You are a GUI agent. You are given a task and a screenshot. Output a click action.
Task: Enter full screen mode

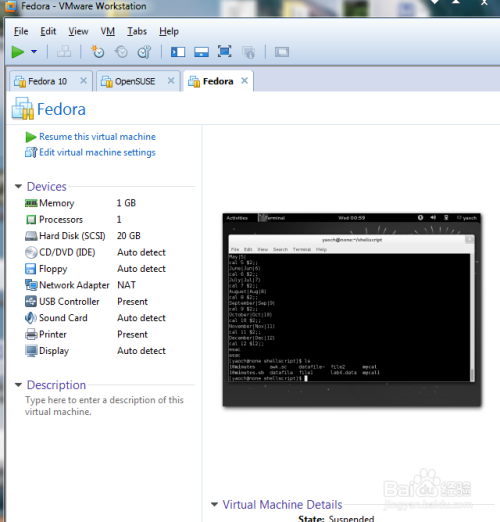tap(225, 52)
